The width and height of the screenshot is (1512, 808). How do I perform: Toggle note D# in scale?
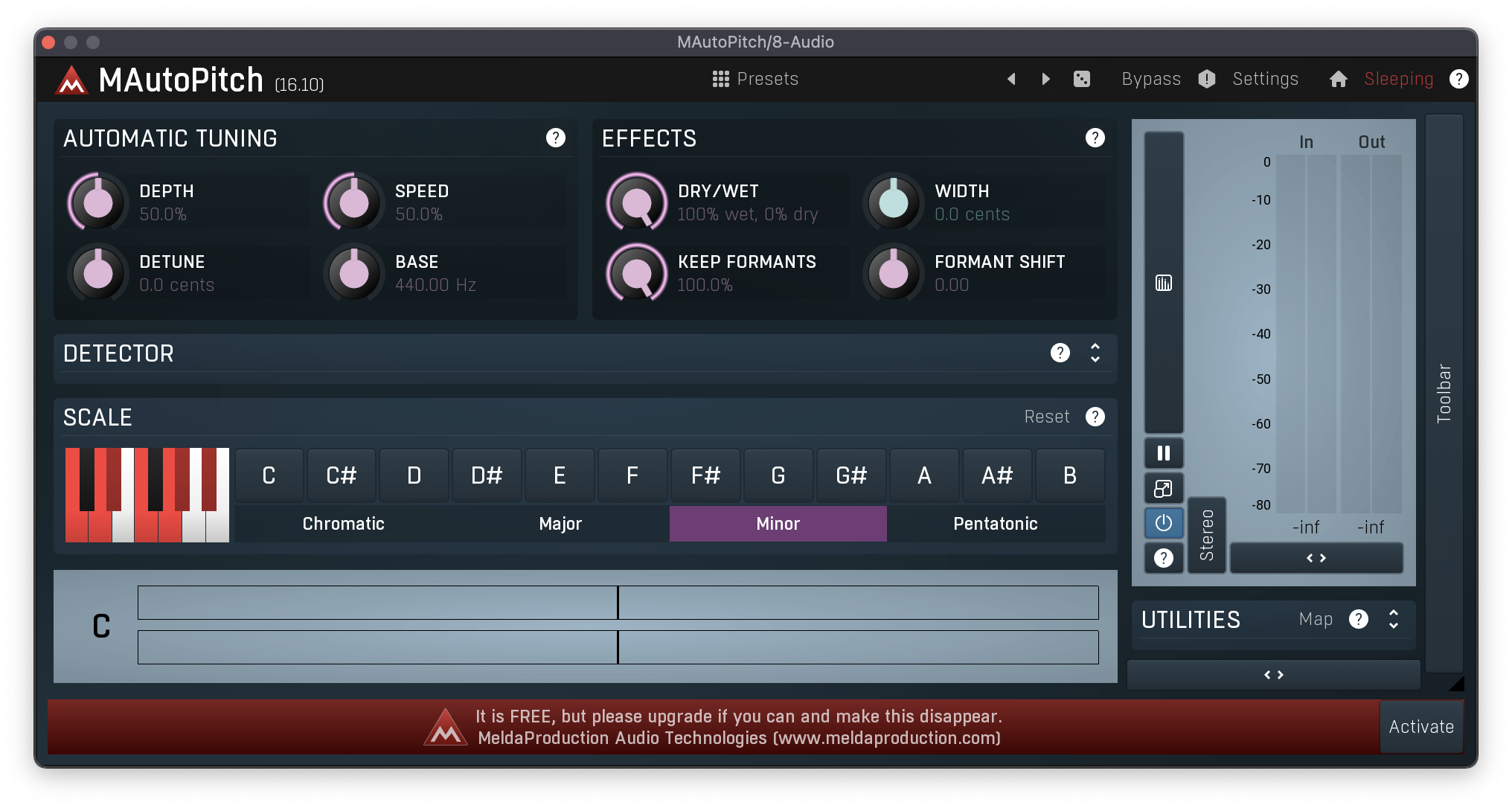point(487,475)
